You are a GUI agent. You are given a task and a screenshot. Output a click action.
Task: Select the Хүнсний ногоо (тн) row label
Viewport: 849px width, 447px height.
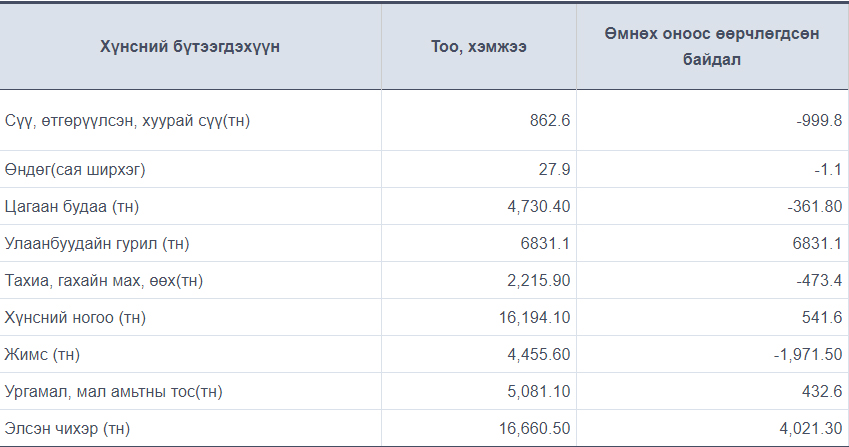click(75, 317)
